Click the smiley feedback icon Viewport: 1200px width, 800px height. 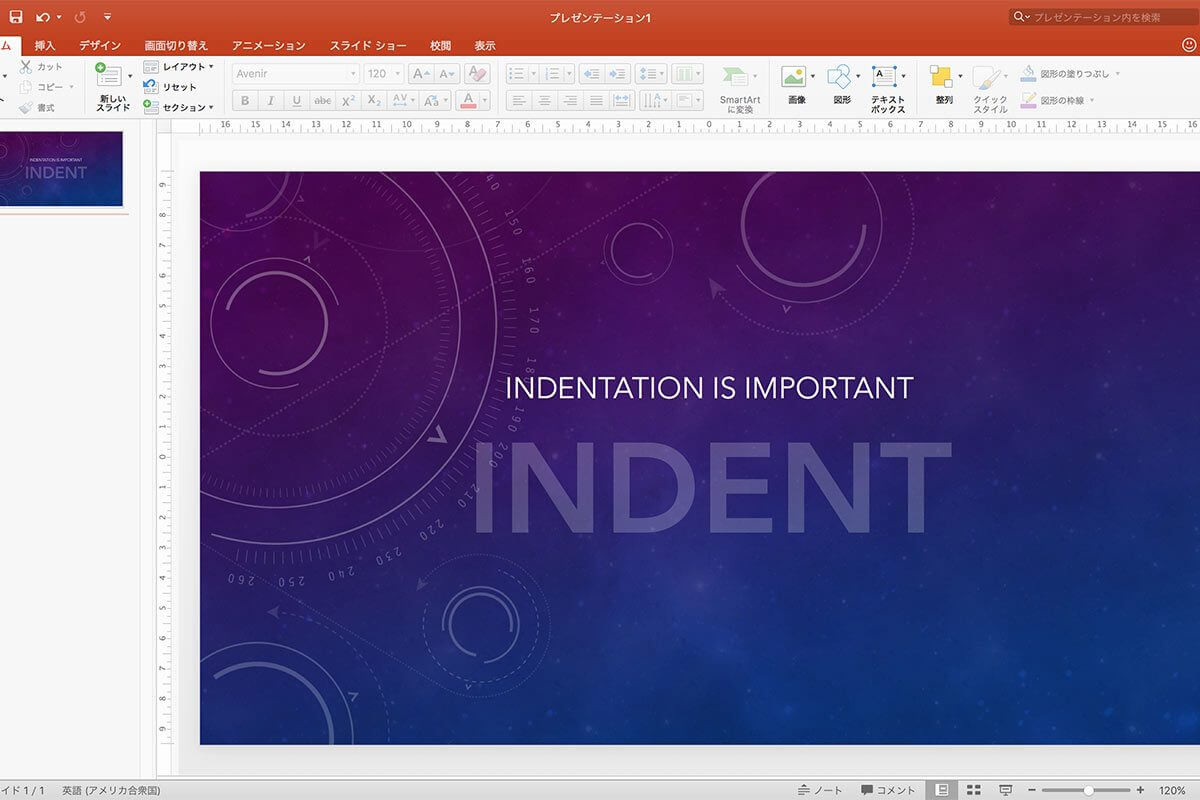[x=1189, y=46]
